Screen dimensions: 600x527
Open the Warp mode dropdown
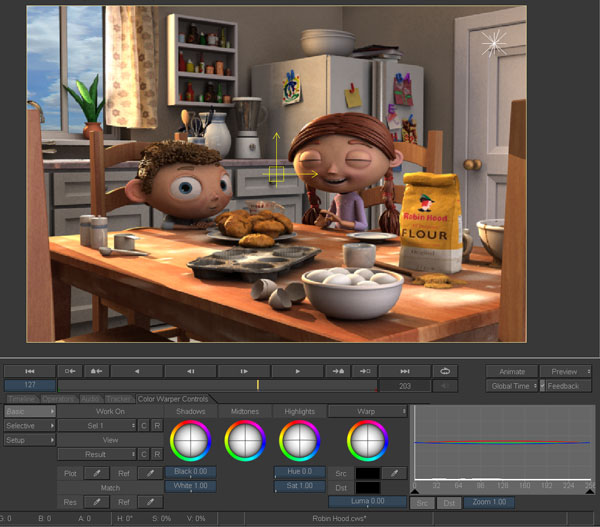[x=367, y=411]
